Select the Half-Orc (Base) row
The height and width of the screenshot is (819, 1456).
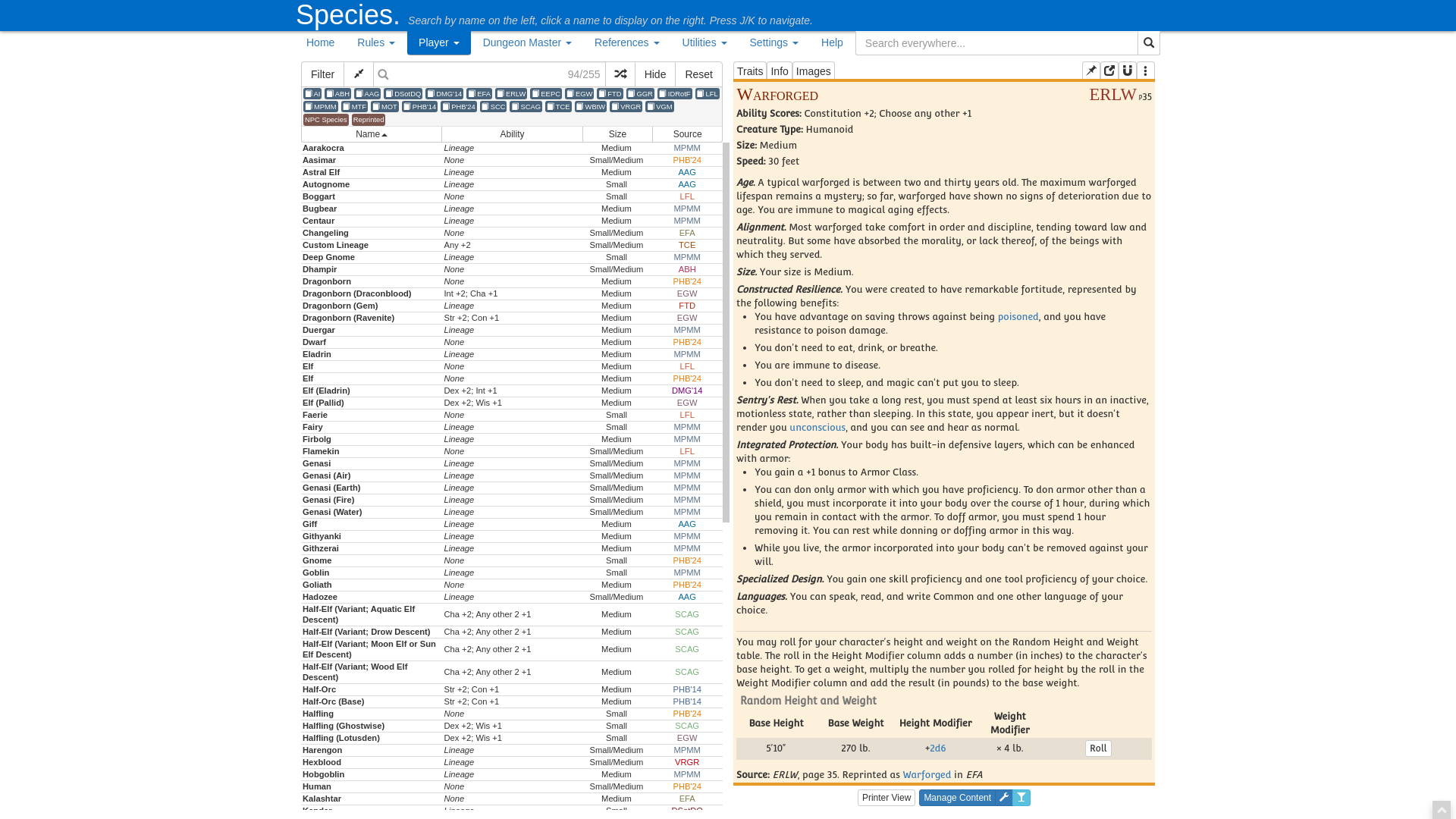[512, 702]
